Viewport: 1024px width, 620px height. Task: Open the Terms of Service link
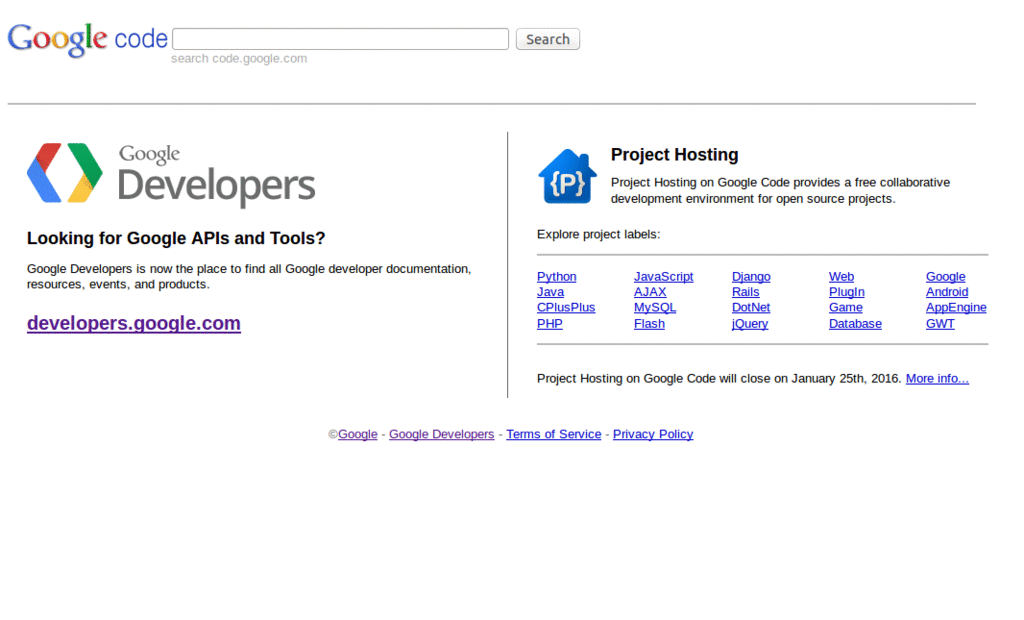click(x=554, y=434)
